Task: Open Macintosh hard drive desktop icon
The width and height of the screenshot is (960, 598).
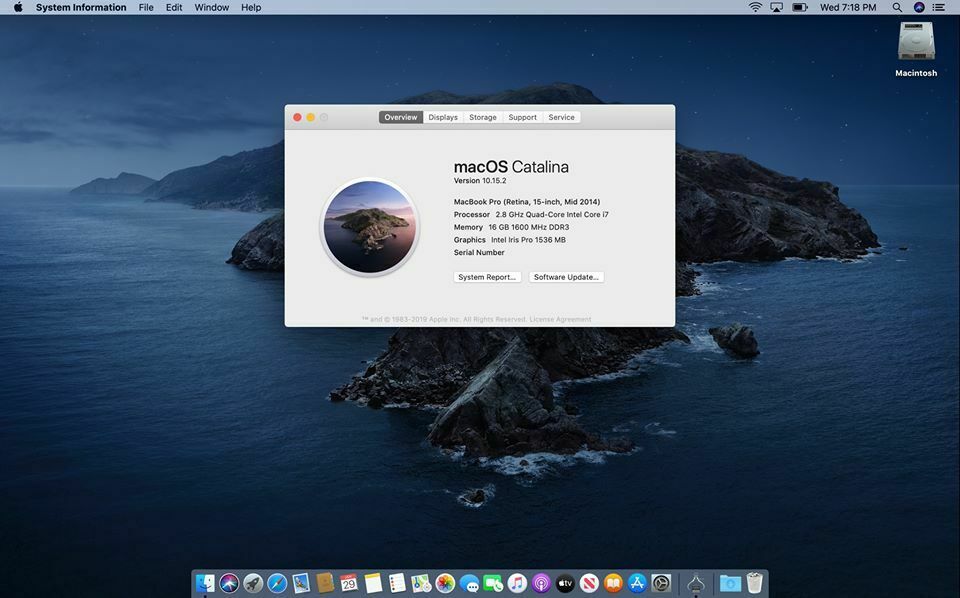Action: click(x=916, y=42)
